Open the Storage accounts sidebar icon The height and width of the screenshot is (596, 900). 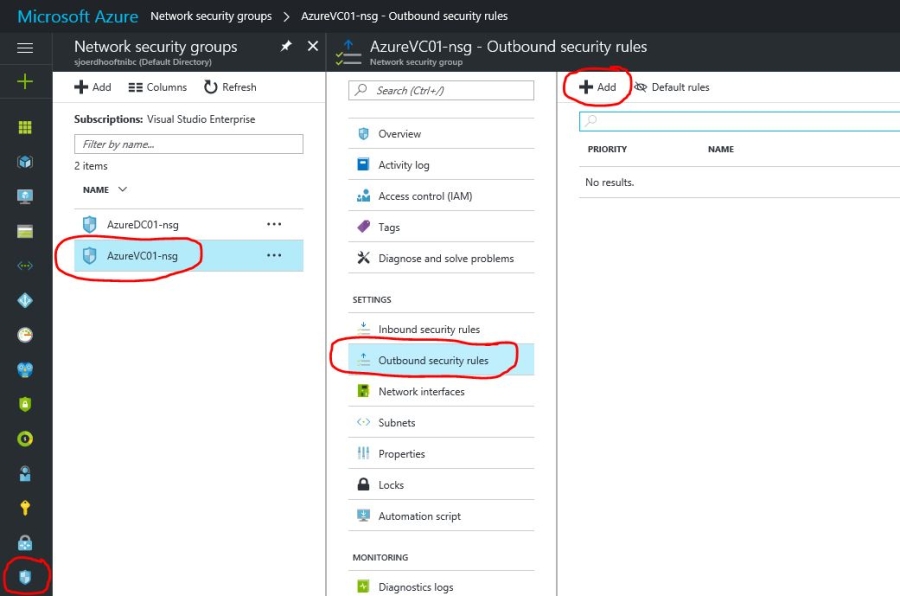tap(25, 231)
